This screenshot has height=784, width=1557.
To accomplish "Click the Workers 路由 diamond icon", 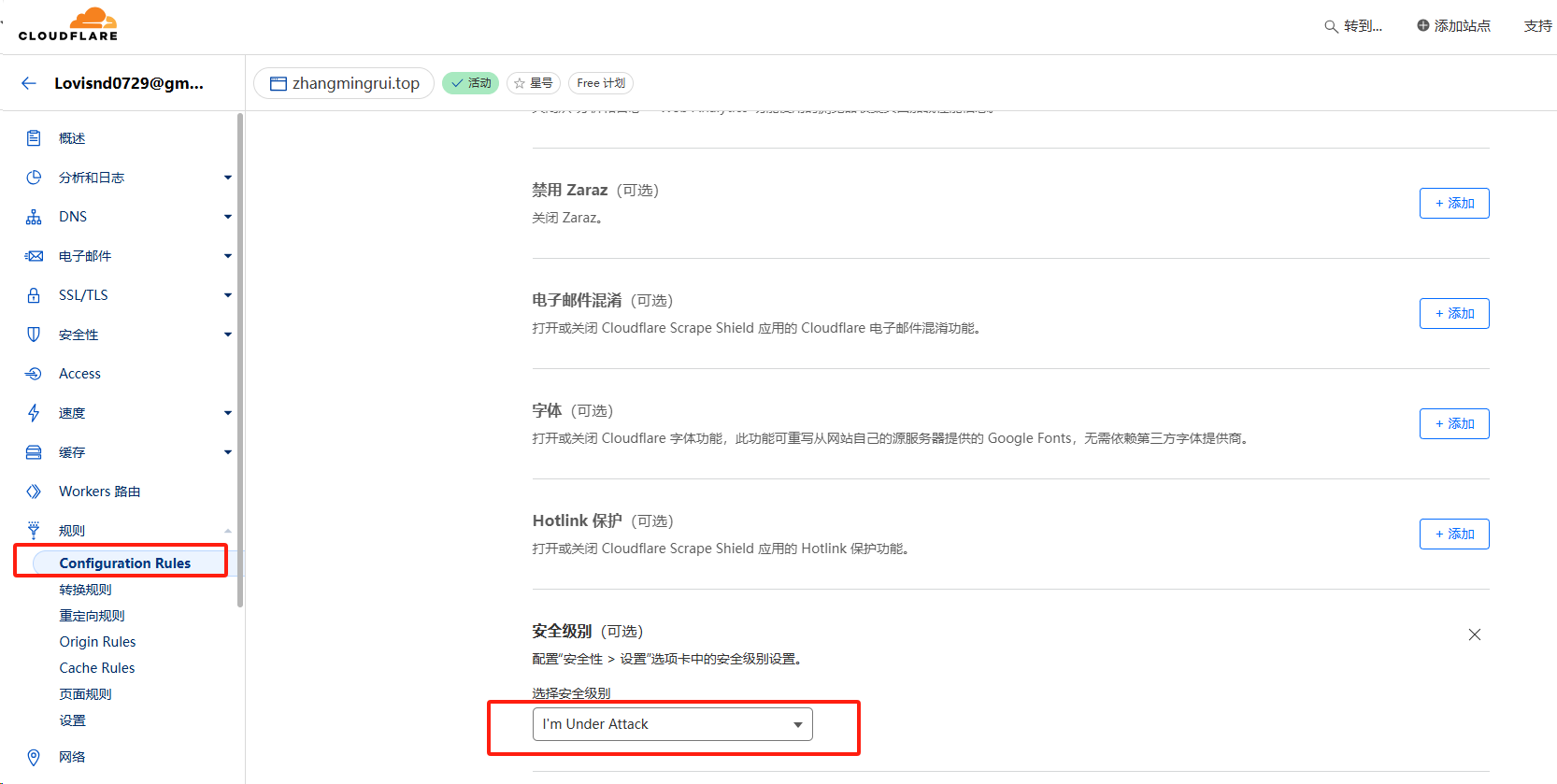I will [34, 492].
